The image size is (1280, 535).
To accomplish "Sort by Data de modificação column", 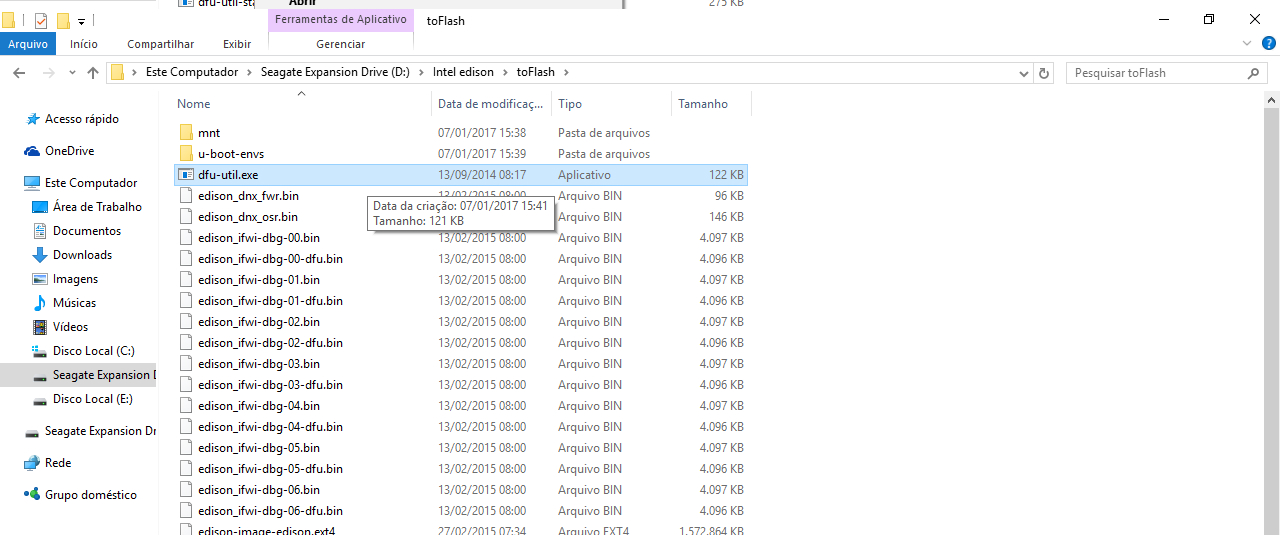I will (x=492, y=104).
